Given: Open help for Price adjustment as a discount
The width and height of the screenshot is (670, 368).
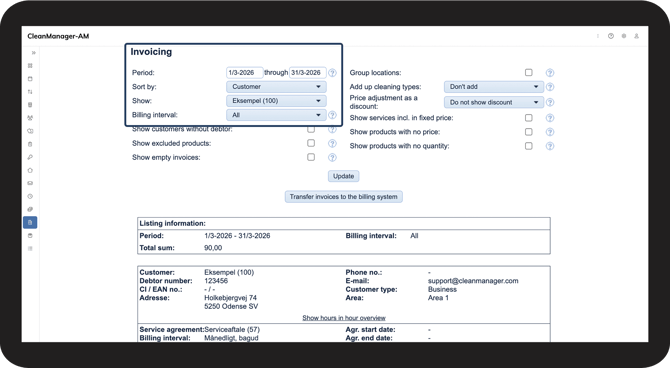Looking at the screenshot, I should tap(550, 103).
